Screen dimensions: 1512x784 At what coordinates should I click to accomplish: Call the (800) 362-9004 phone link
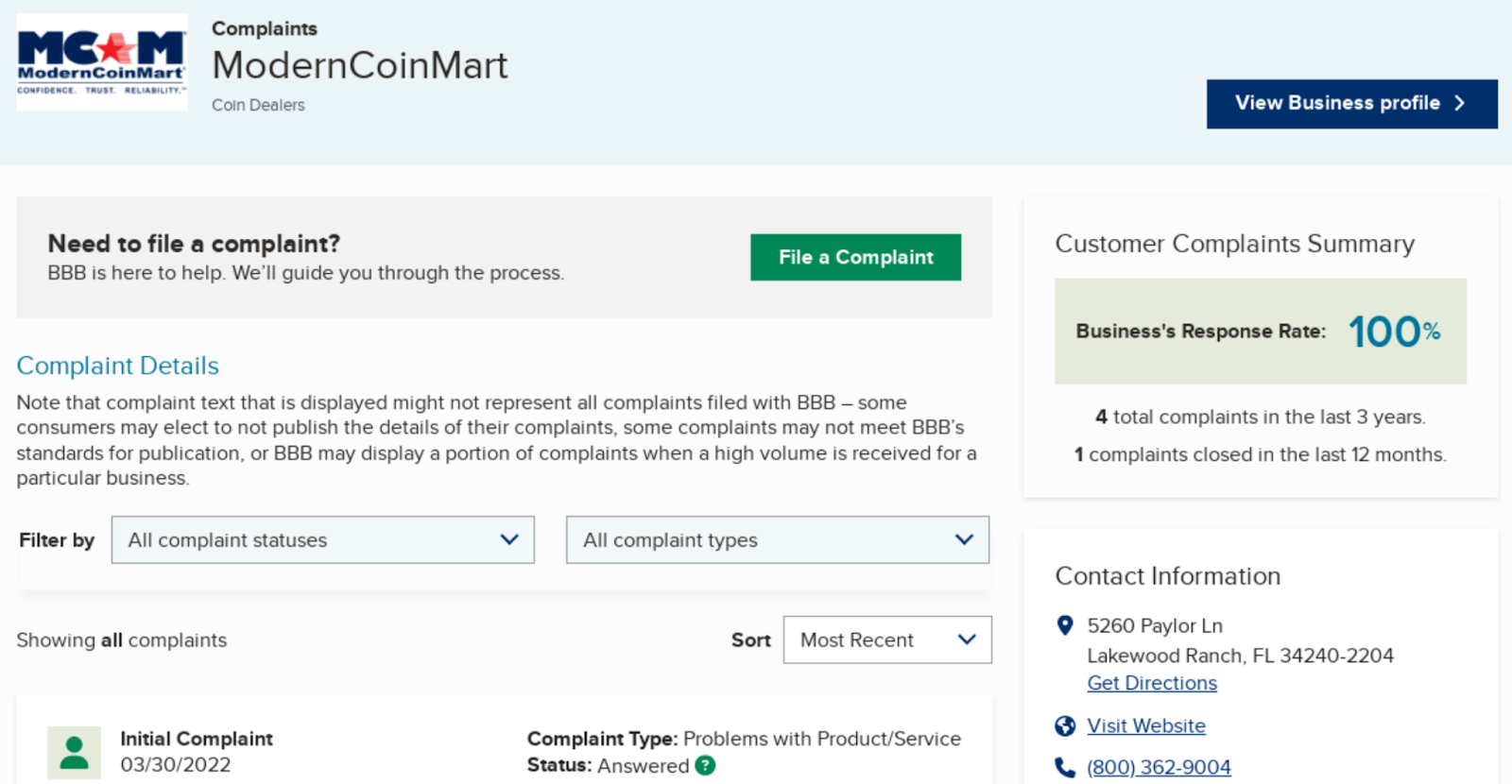[x=1159, y=767]
